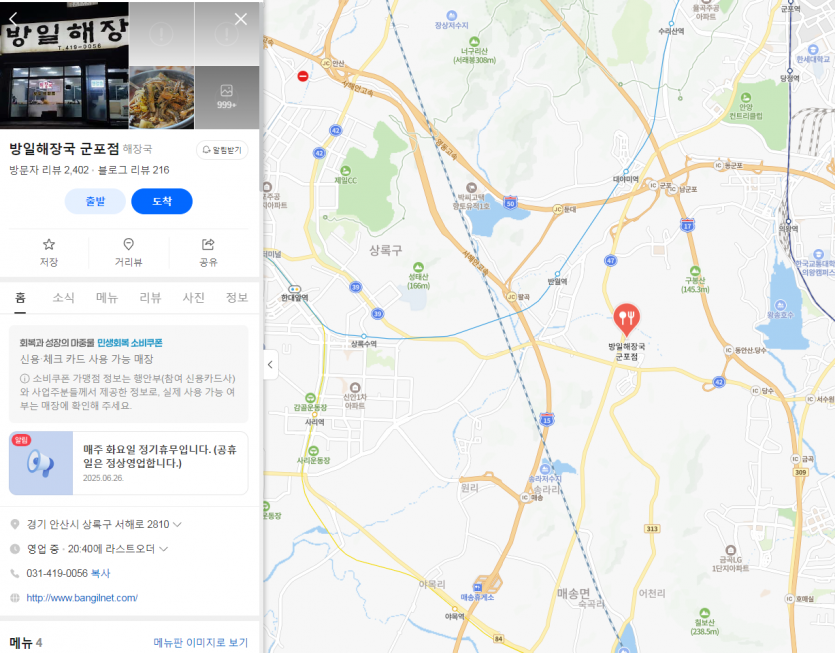Set as starting point with 출발 button
The width and height of the screenshot is (835, 653).
(x=95, y=201)
